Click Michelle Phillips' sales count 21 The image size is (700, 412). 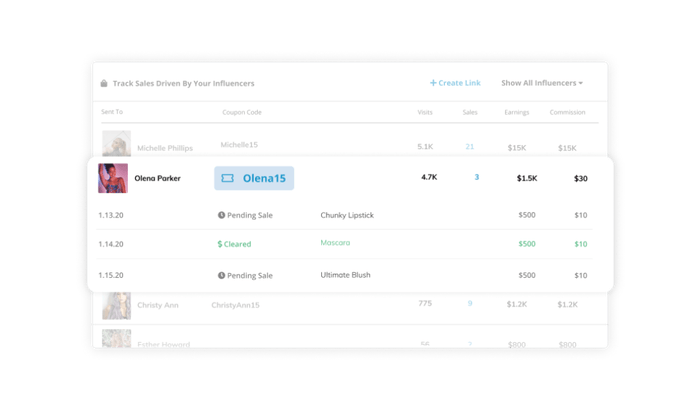(x=470, y=147)
